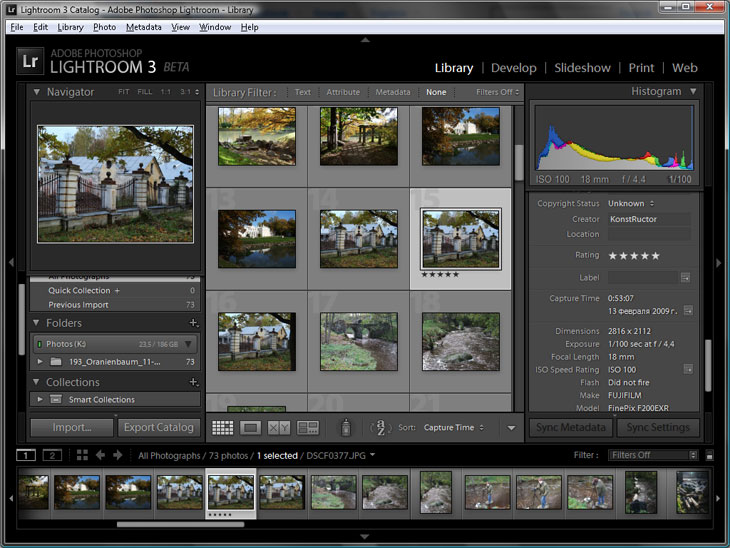Select main window display 1

click(26, 455)
